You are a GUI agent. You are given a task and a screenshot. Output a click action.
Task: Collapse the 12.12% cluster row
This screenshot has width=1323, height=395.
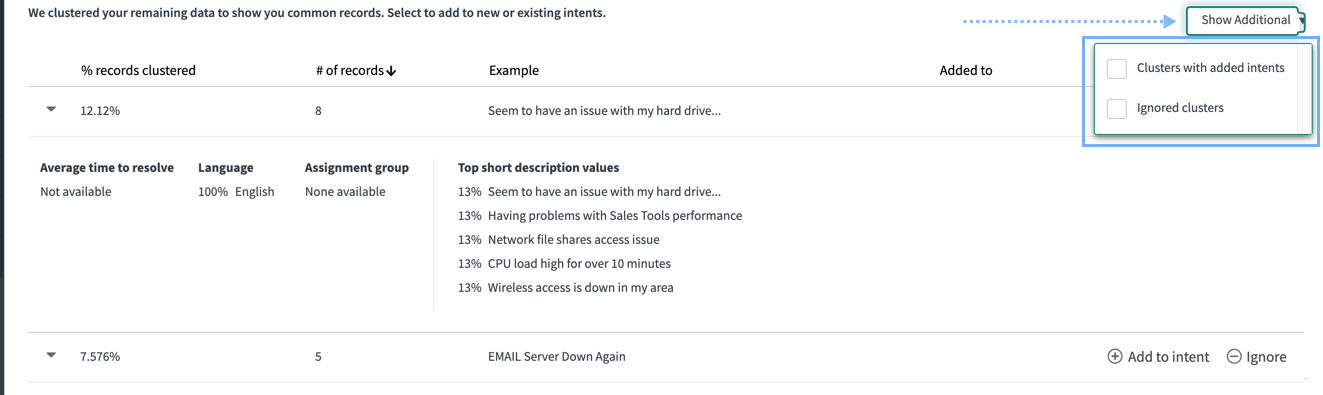click(52, 110)
